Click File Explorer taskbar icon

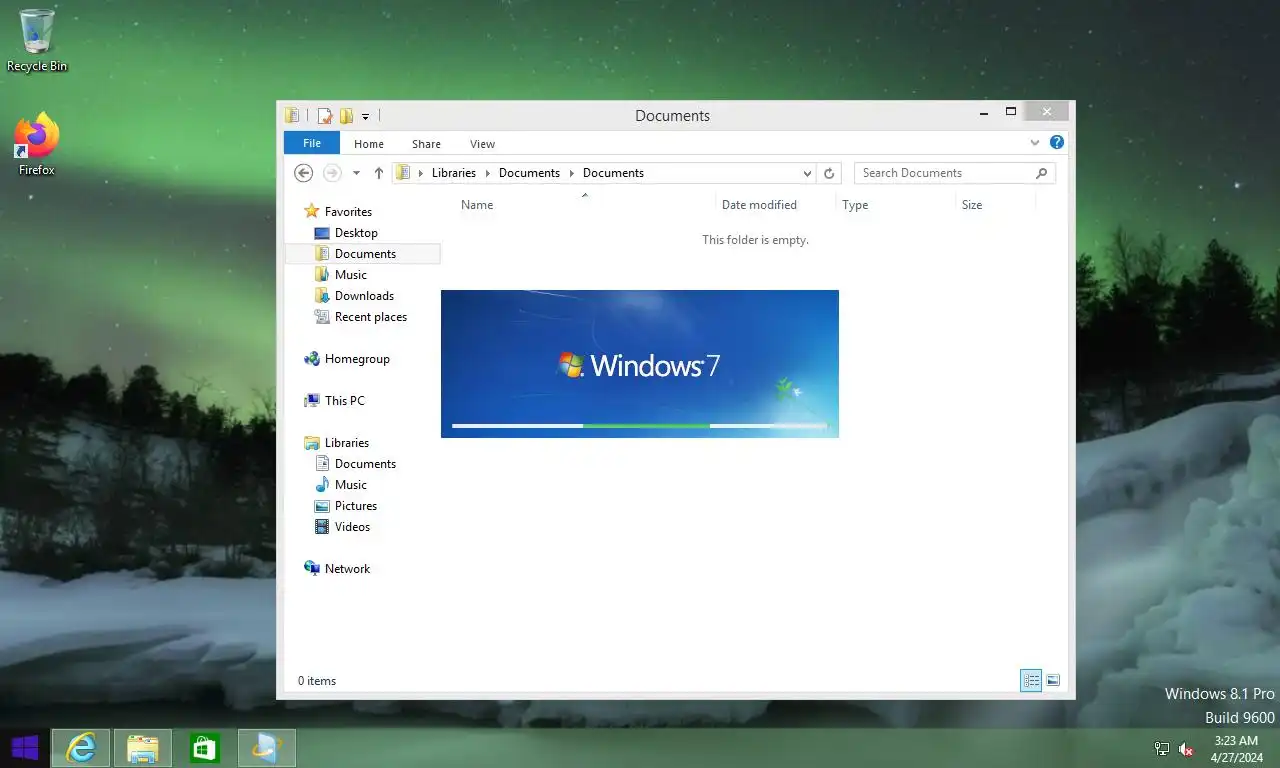click(143, 748)
